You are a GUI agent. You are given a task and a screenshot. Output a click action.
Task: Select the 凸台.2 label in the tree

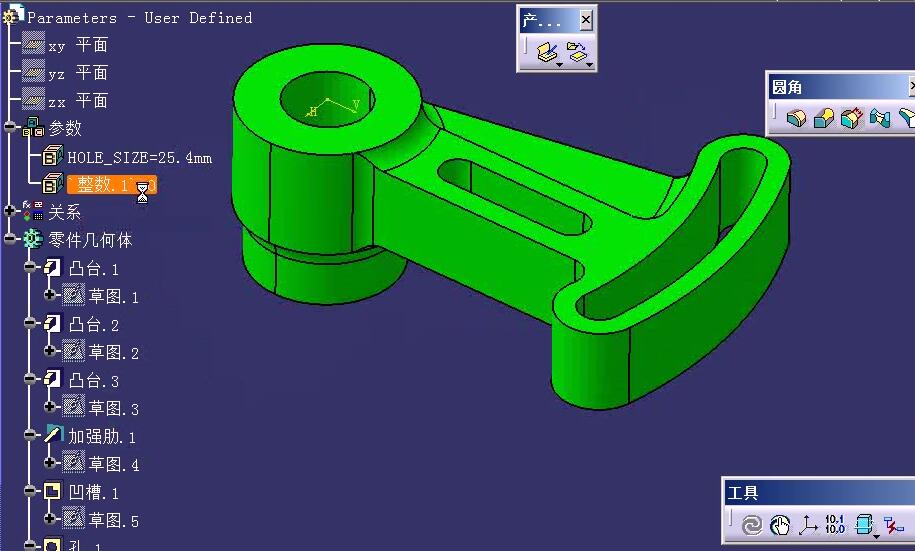tap(94, 325)
